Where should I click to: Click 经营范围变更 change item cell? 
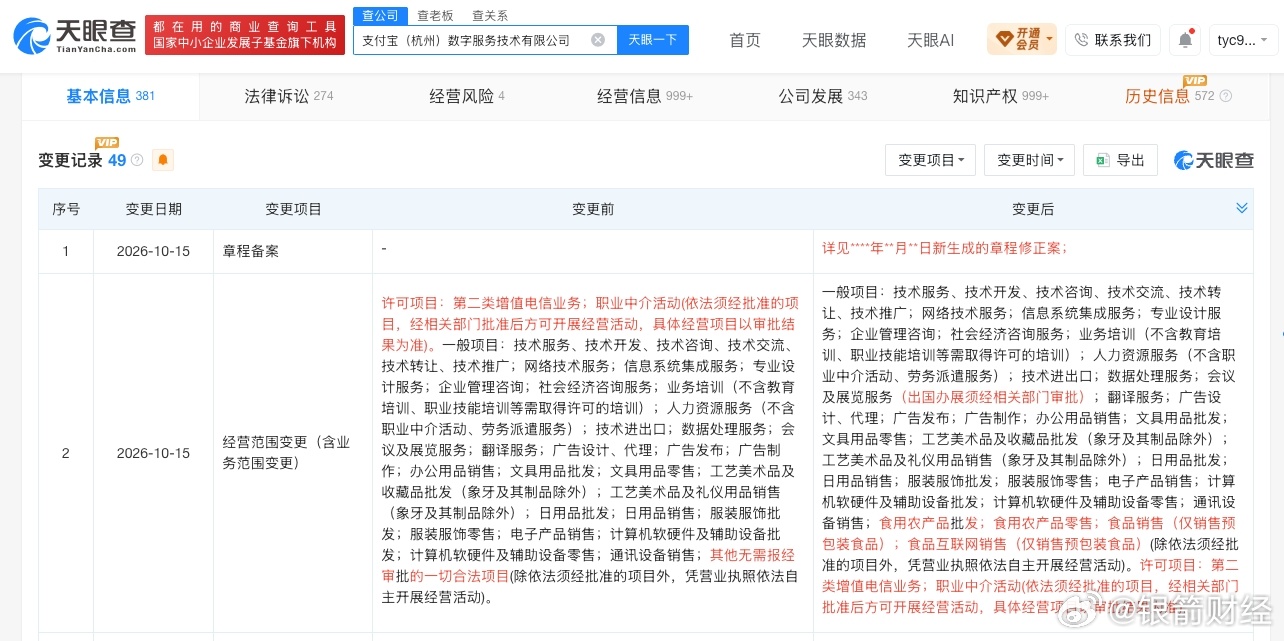293,453
